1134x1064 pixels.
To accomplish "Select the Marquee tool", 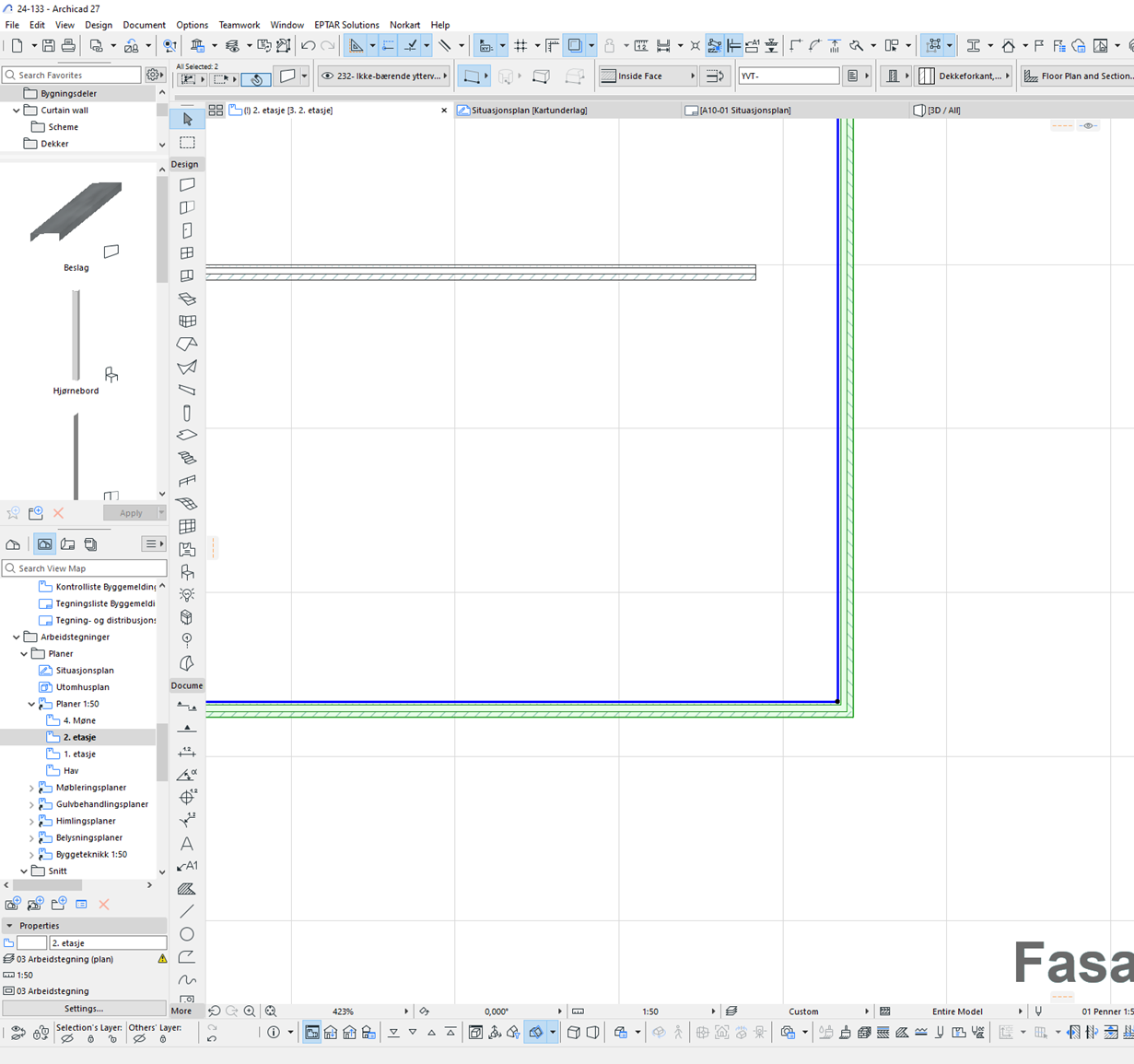I will (187, 143).
